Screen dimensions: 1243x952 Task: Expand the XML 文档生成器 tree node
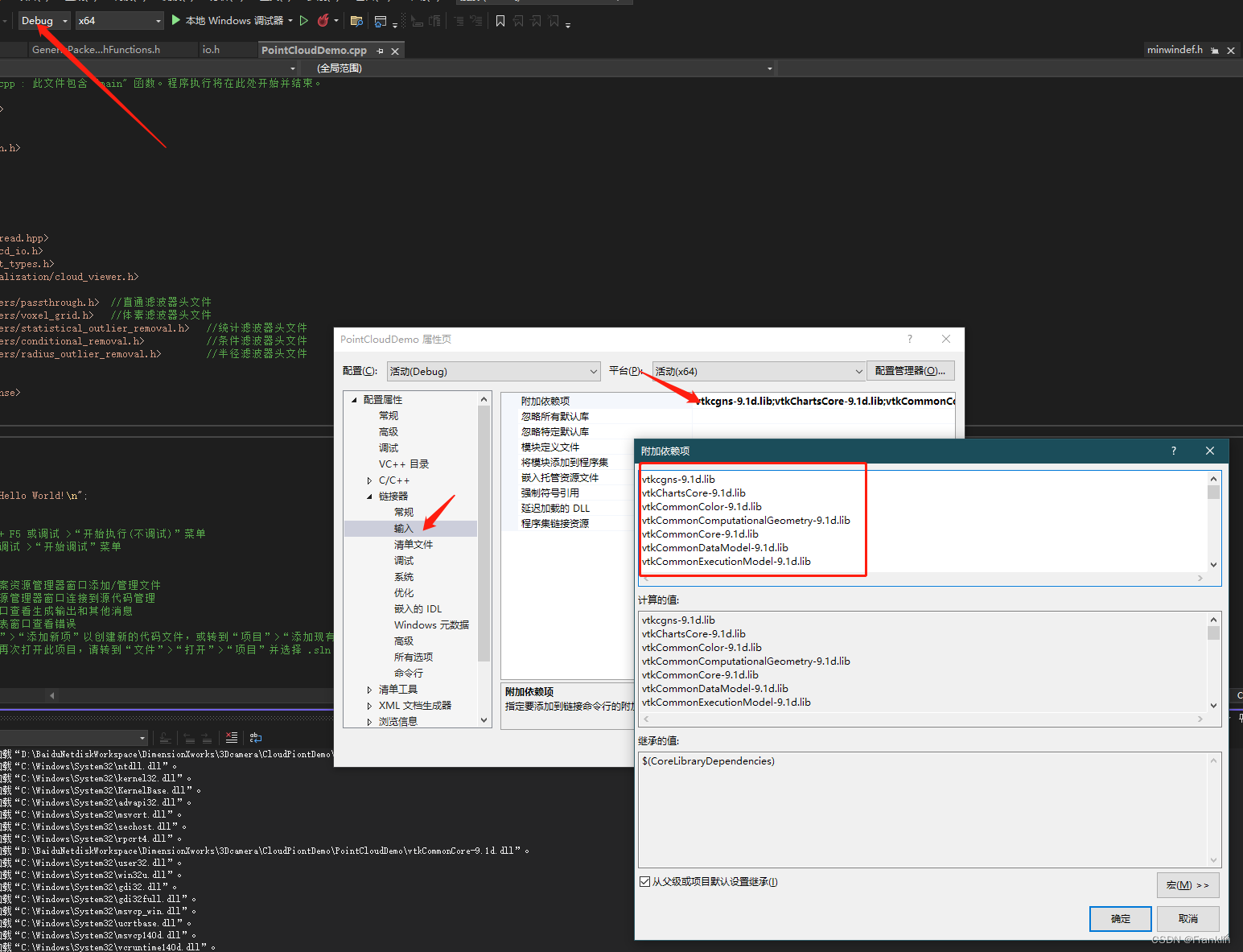369,706
